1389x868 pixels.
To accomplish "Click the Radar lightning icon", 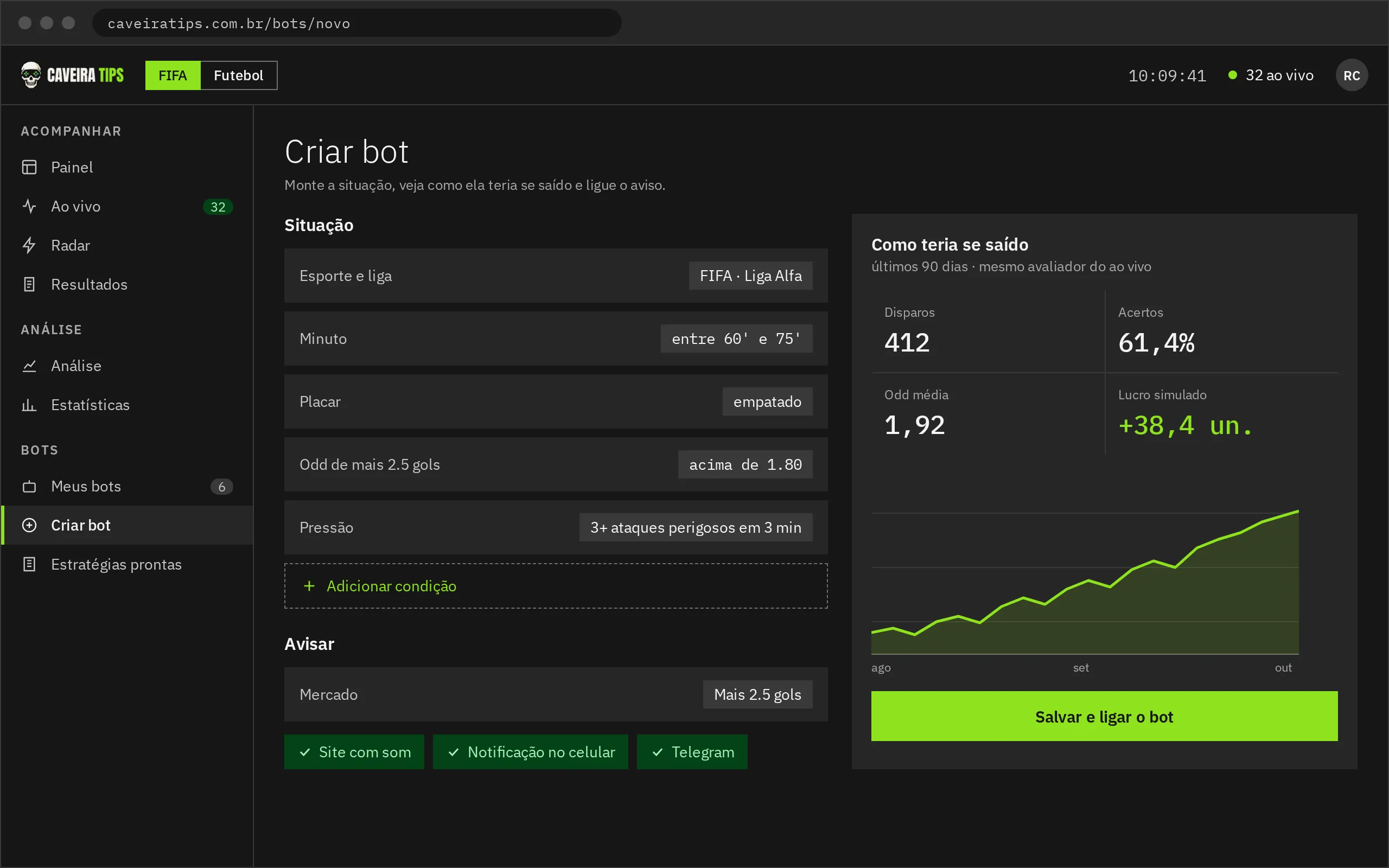I will pos(29,245).
